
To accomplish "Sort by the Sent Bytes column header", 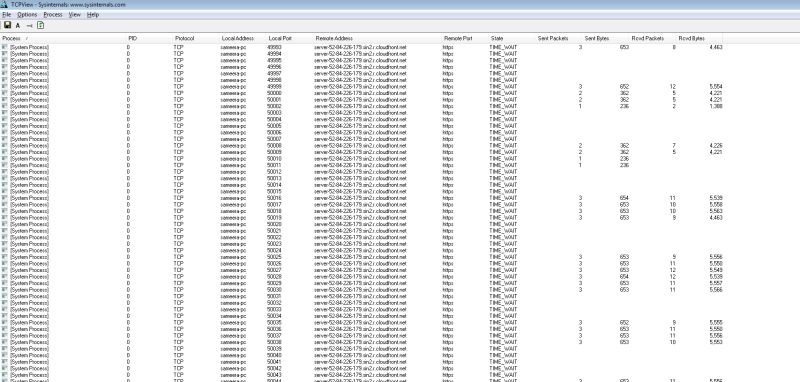I will pyautogui.click(x=597, y=38).
